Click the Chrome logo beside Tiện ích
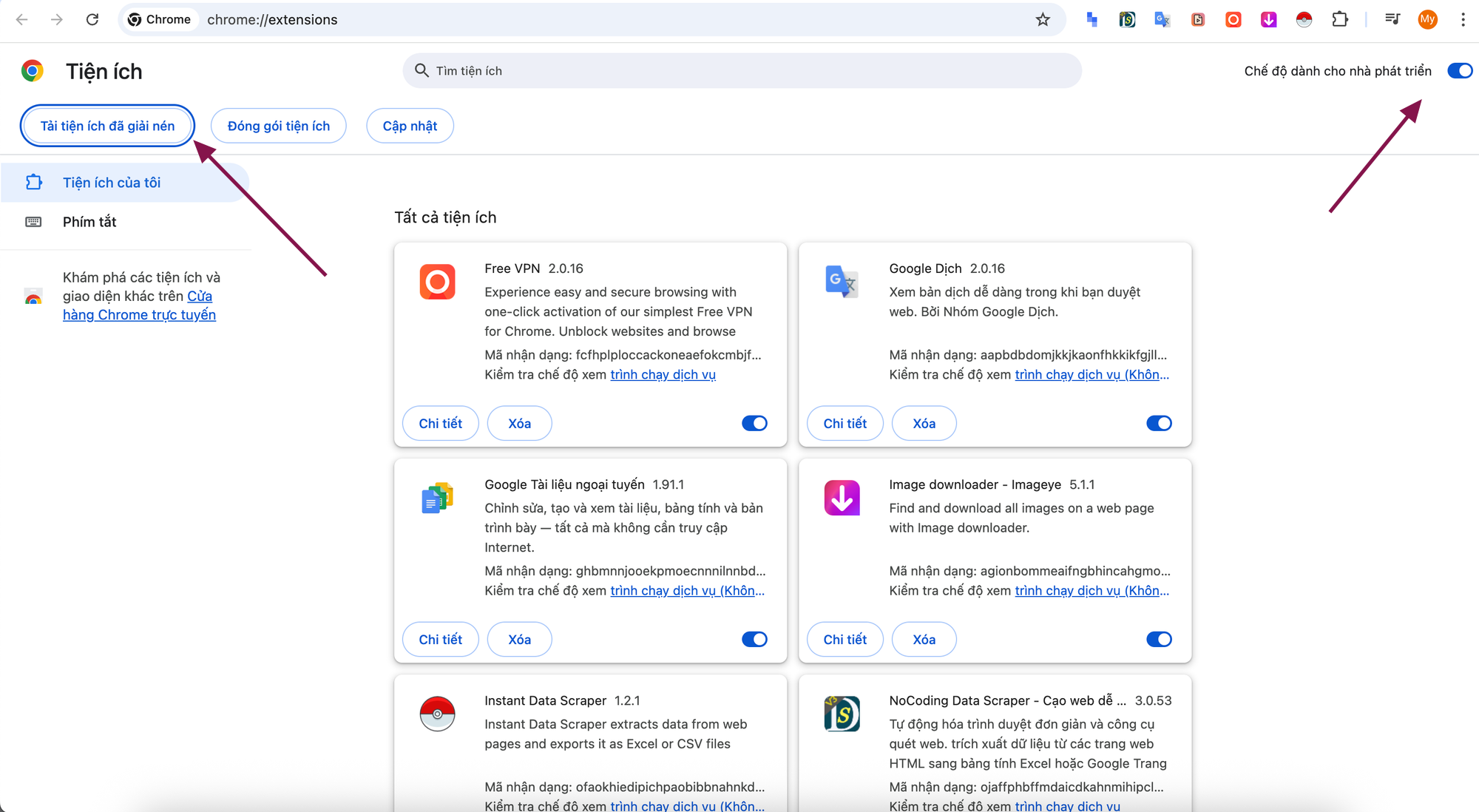This screenshot has width=1479, height=812. (x=32, y=71)
